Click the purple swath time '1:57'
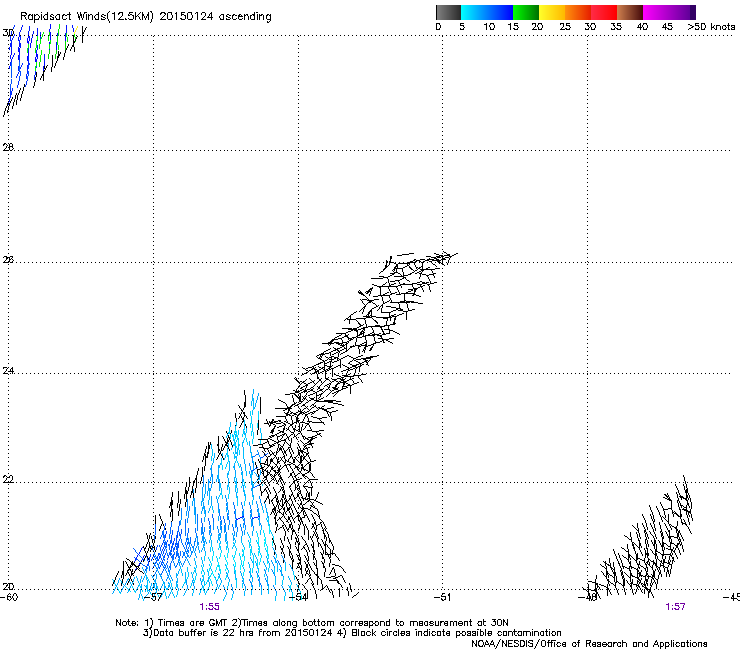This screenshot has width=740, height=650. [675, 607]
